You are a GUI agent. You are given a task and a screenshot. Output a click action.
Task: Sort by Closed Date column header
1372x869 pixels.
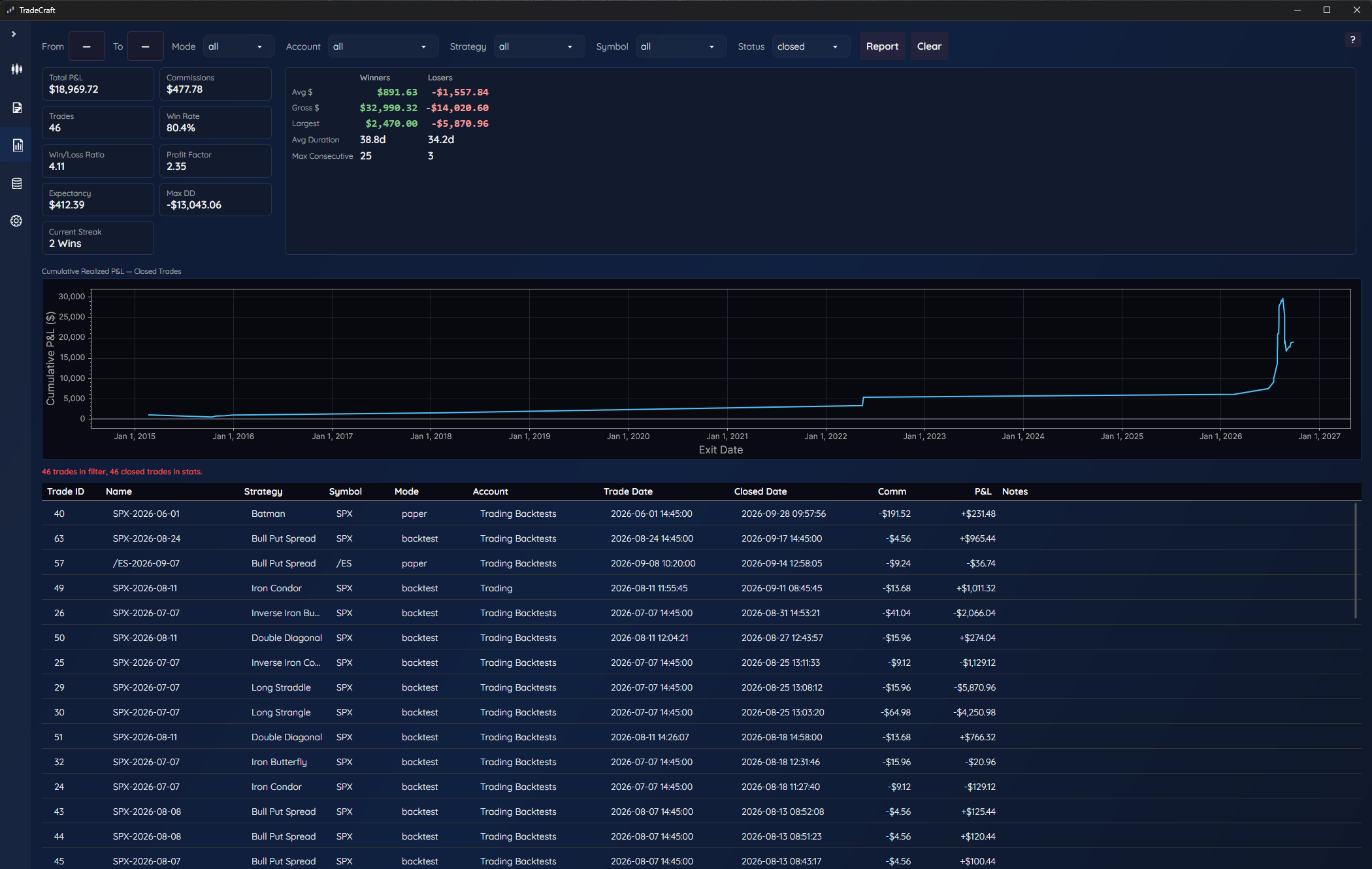760,491
